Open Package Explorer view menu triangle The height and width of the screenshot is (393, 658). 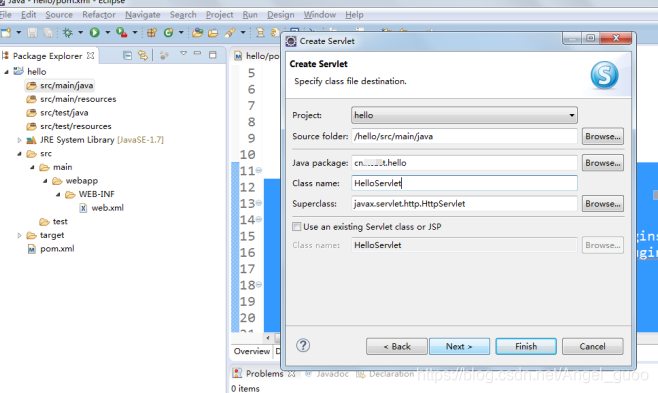point(183,54)
